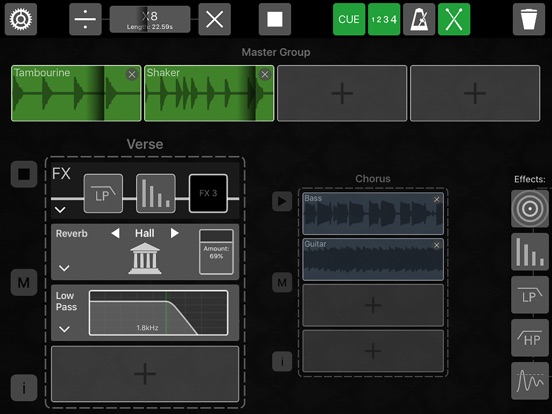Click the trash can icon
The image size is (552, 414).
[529, 19]
